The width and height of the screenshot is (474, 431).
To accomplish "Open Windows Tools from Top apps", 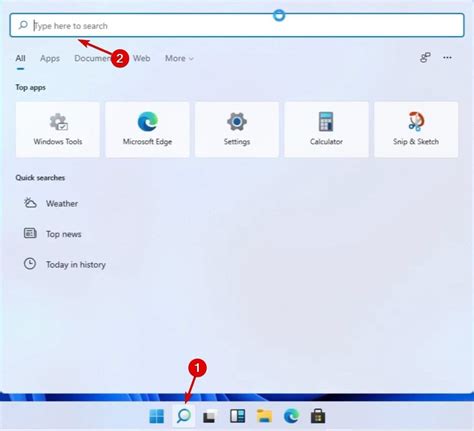I will pyautogui.click(x=58, y=129).
